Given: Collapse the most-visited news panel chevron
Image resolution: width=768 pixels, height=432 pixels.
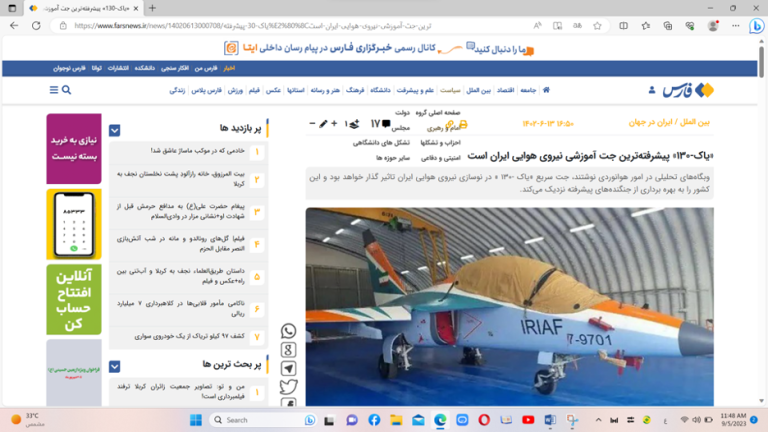Looking at the screenshot, I should pos(115,130).
